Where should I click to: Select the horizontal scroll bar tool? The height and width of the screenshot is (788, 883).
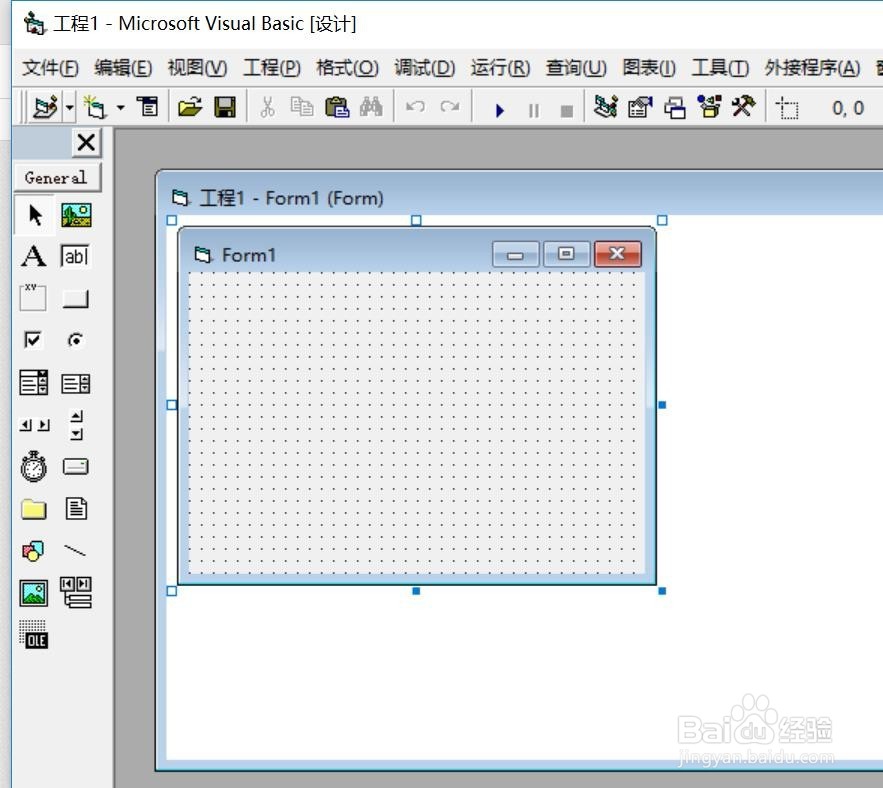[x=34, y=425]
